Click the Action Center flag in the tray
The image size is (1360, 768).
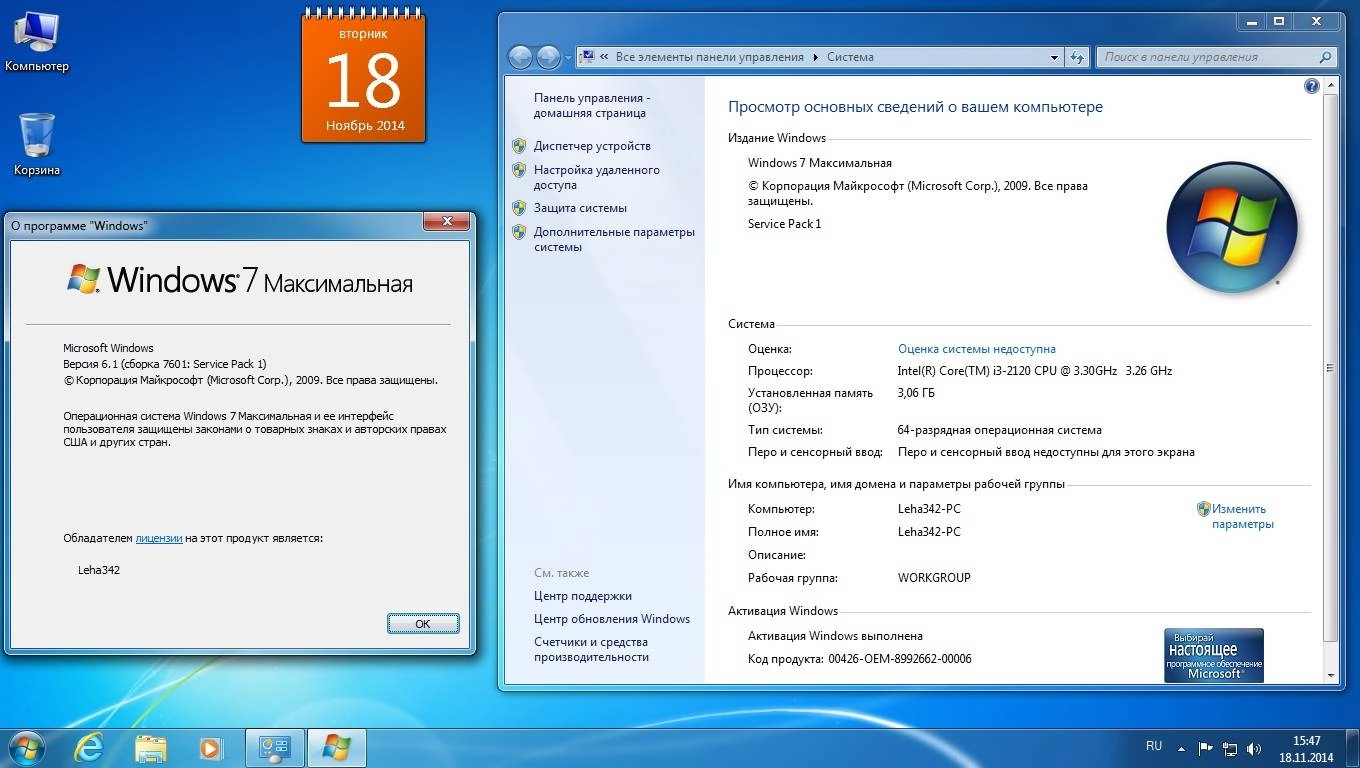pyautogui.click(x=1205, y=747)
